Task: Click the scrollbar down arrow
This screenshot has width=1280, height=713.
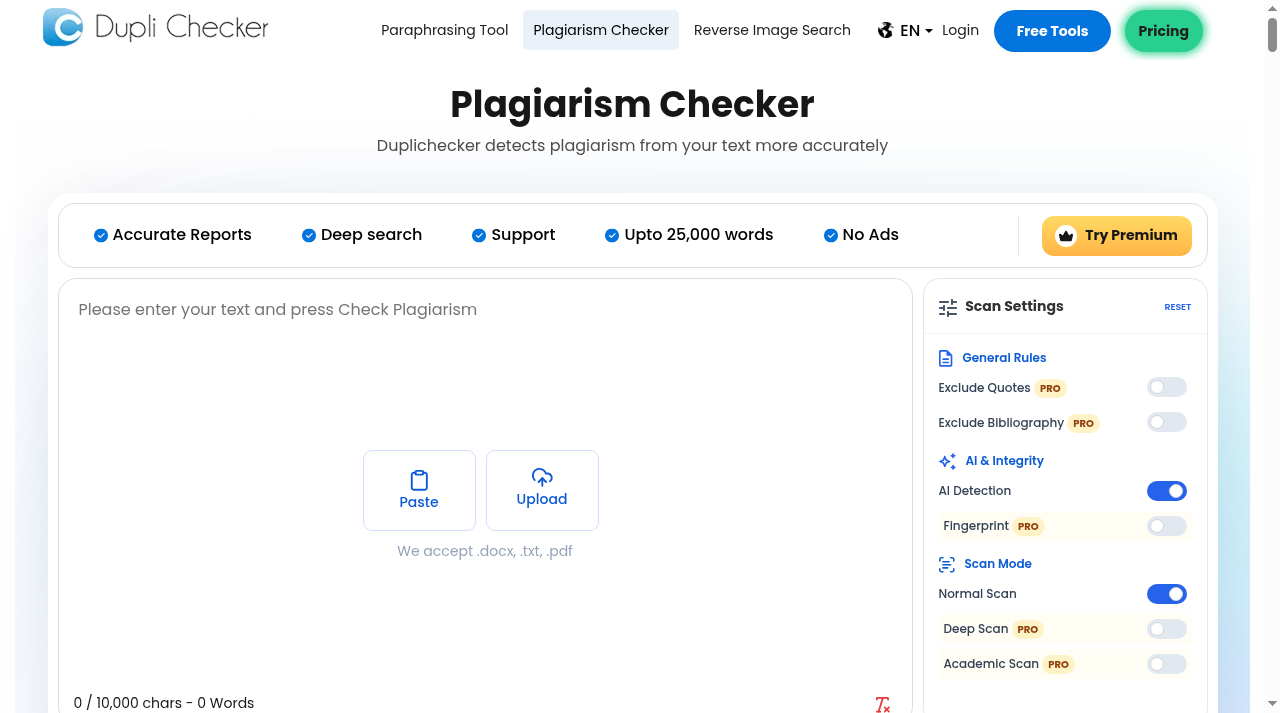Action: point(1272,704)
